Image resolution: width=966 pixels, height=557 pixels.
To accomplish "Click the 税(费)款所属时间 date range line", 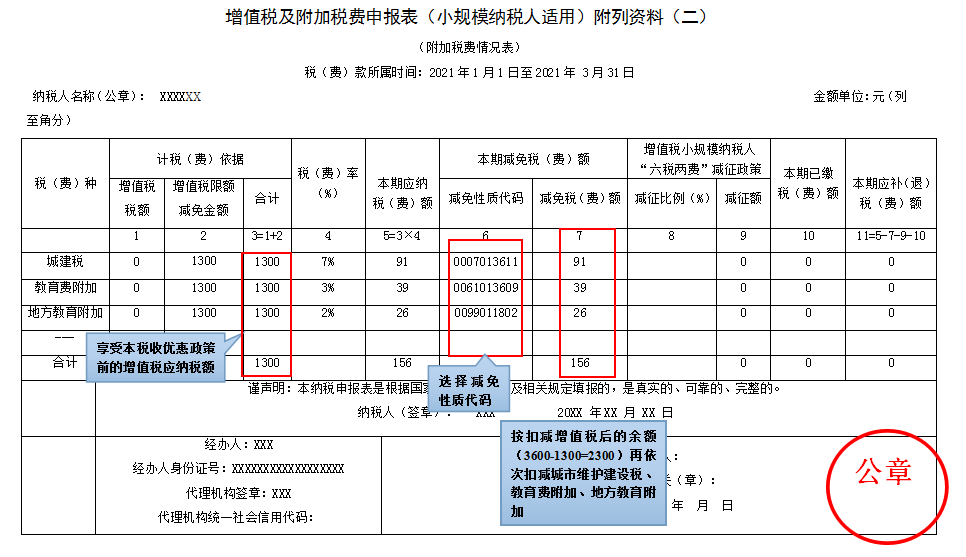I will coord(469,73).
